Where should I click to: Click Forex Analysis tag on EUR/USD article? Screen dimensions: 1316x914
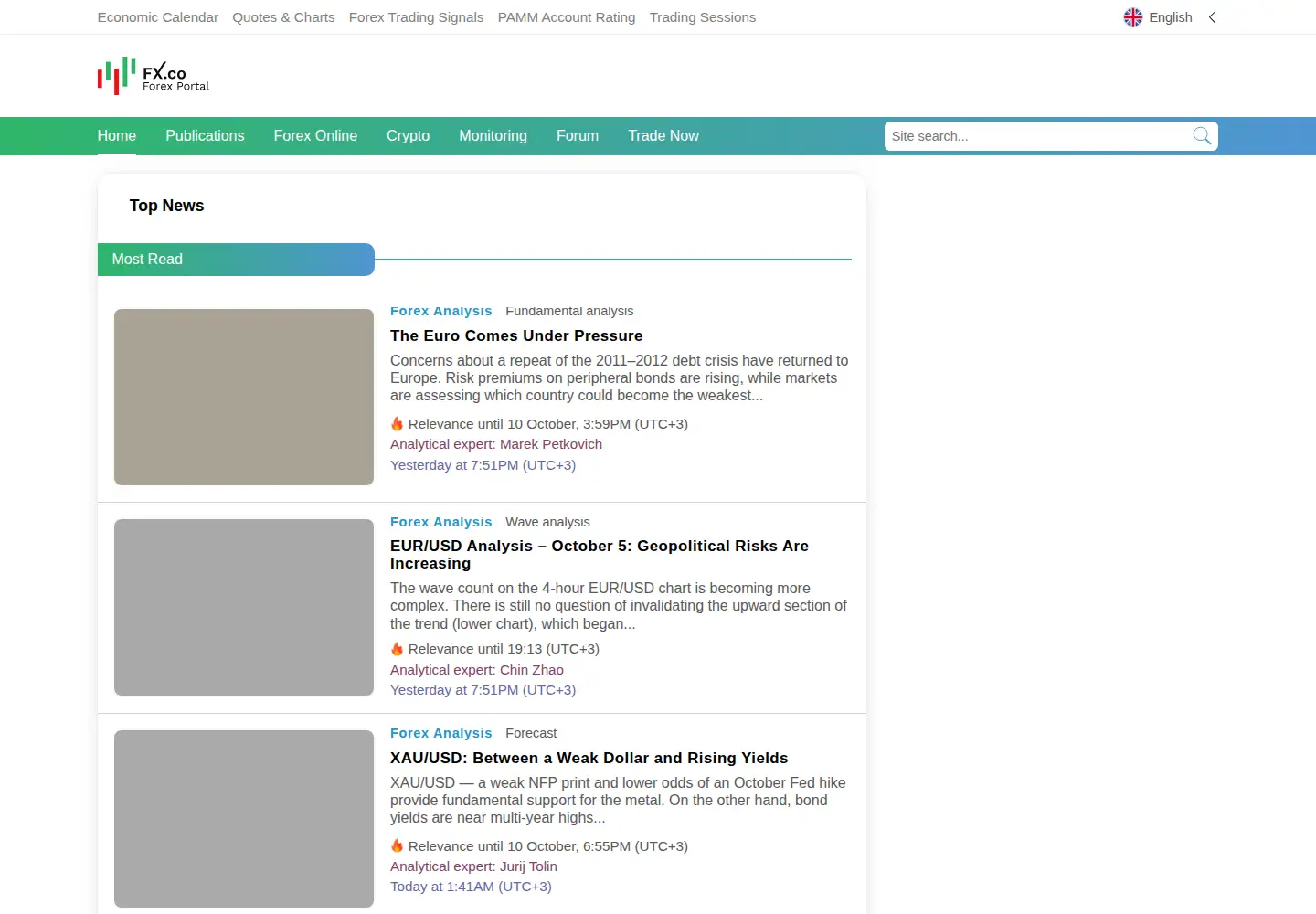[x=440, y=522]
